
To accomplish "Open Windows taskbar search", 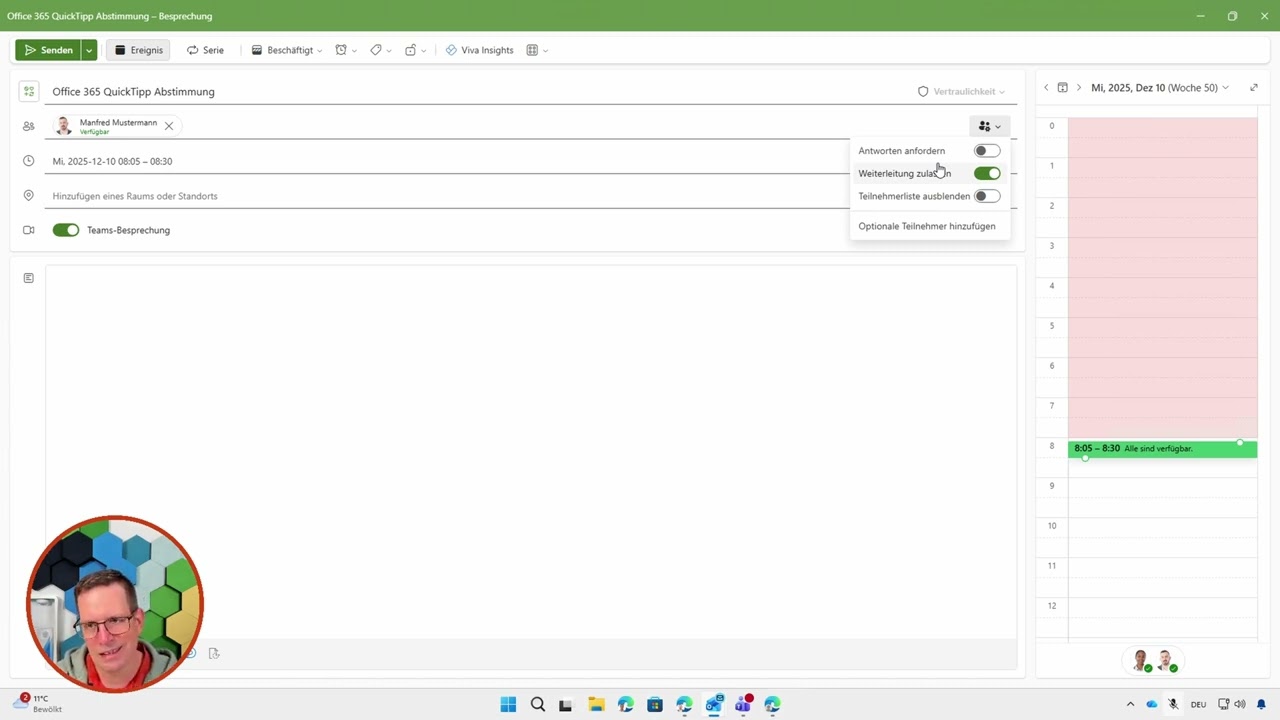I will click(538, 704).
